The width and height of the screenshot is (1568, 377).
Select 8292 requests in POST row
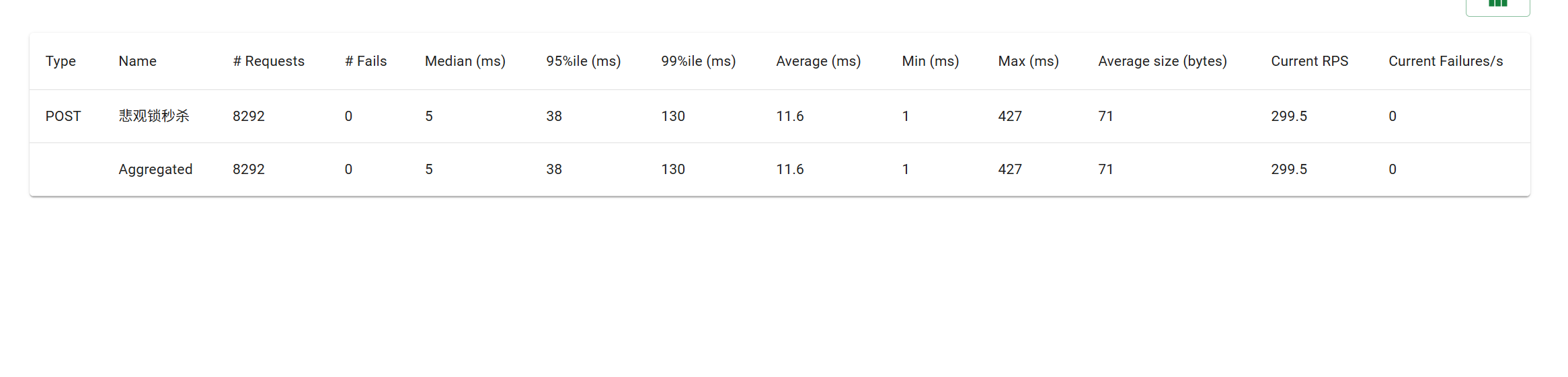click(x=249, y=116)
